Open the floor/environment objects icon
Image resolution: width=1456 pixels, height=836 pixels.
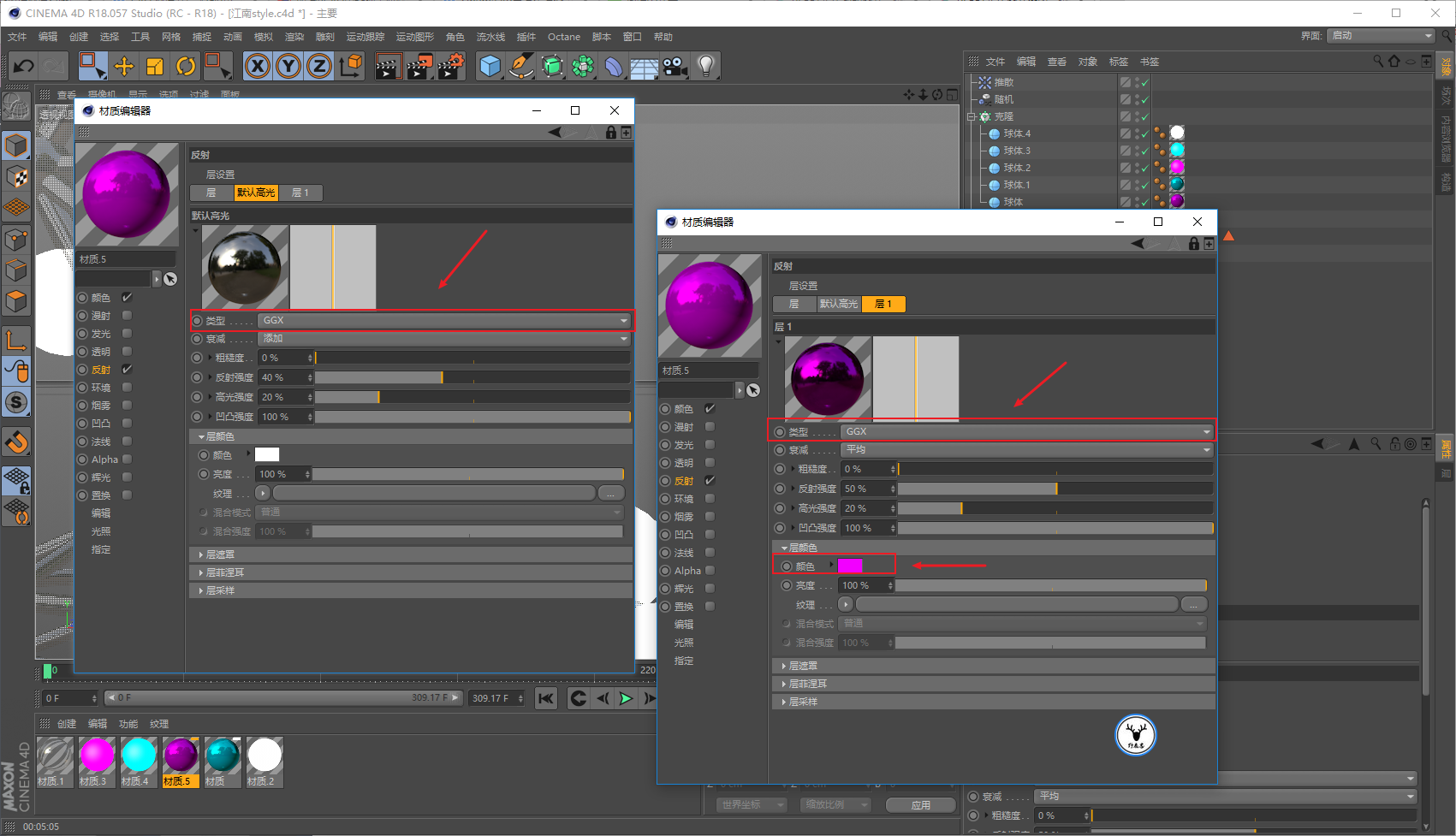coord(644,66)
